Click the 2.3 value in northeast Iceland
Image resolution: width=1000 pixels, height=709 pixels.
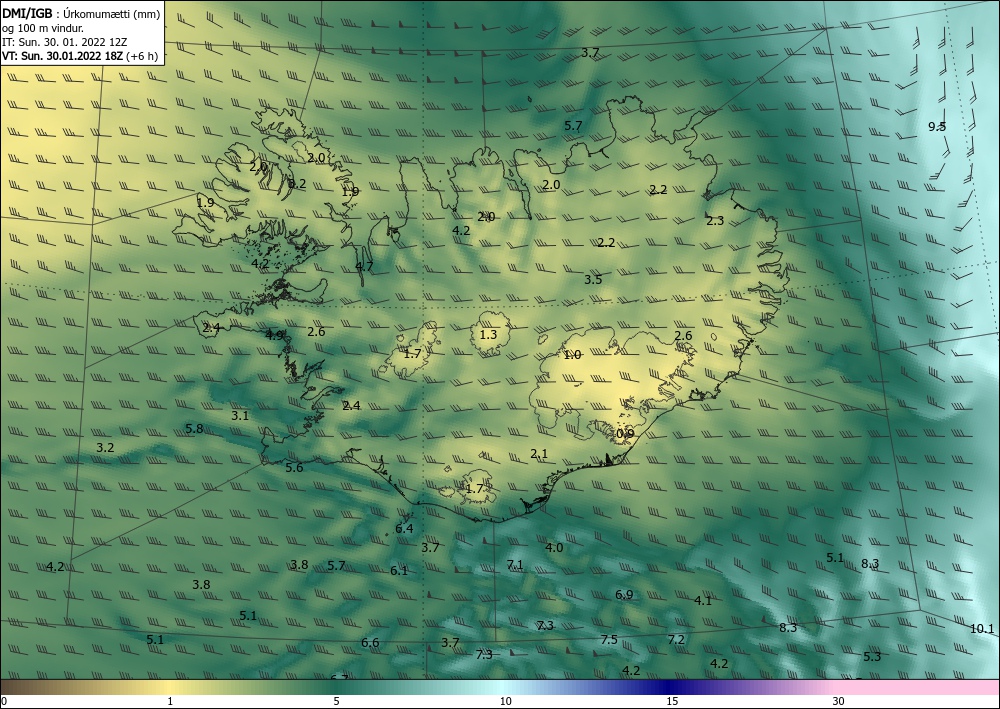pos(715,221)
